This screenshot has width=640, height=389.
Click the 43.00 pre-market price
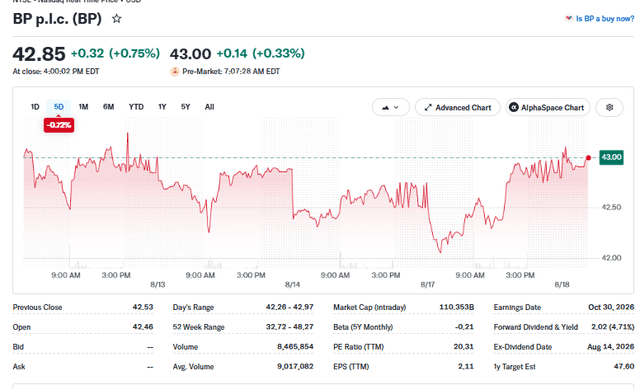(x=190, y=54)
